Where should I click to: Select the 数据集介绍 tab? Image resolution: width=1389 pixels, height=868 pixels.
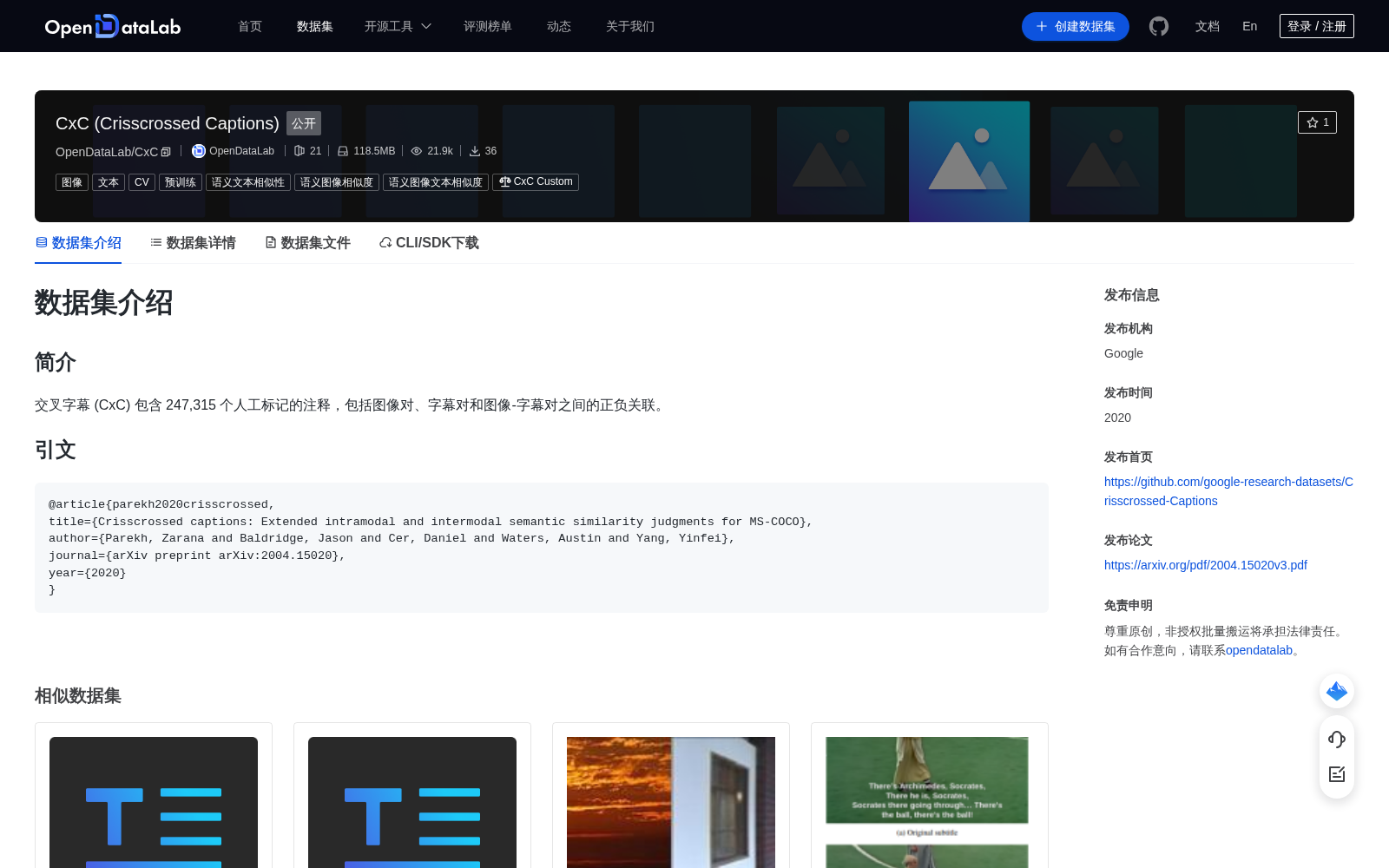coord(78,243)
